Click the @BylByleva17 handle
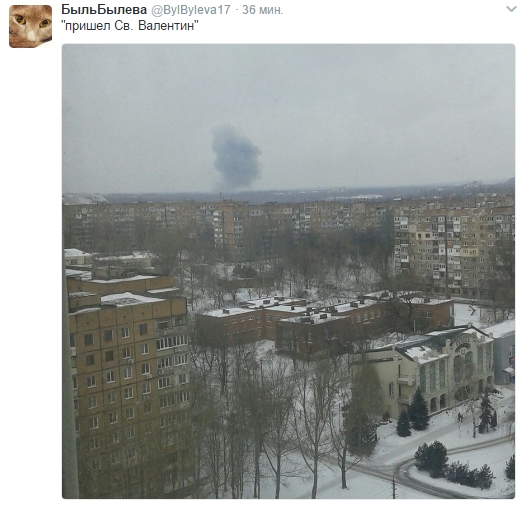The image size is (524, 505). pos(191,10)
